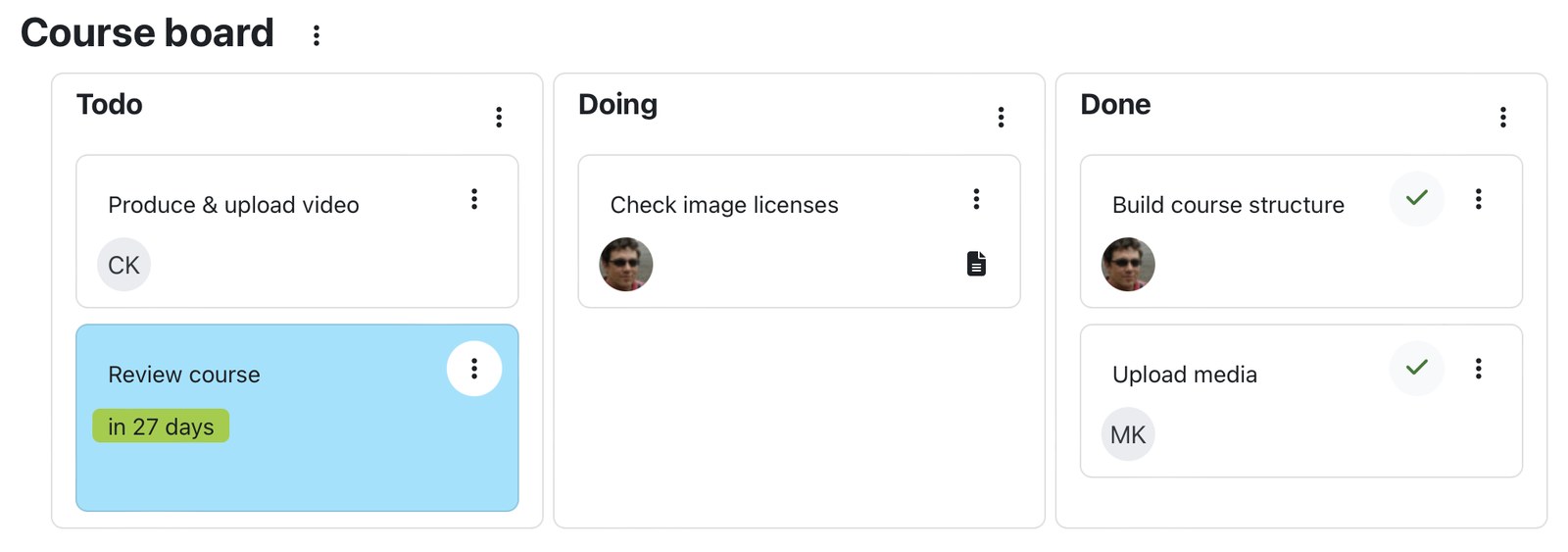Open the Todo column options menu
The image size is (1568, 552).
coord(499,118)
